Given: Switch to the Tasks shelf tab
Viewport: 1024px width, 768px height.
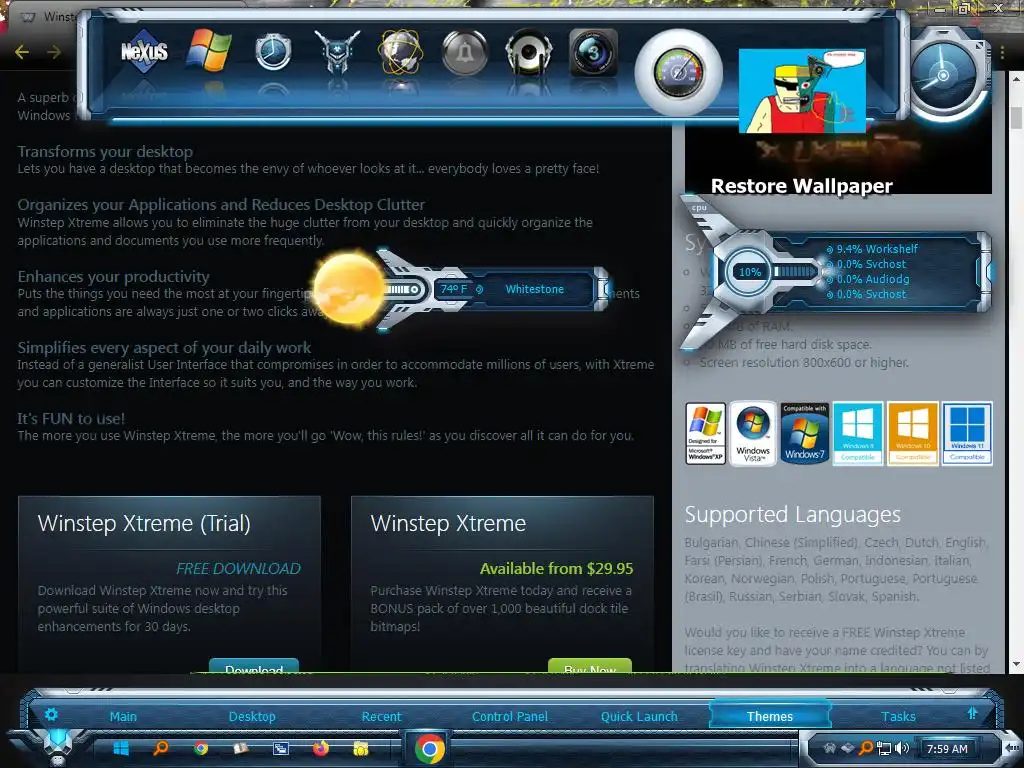Looking at the screenshot, I should [x=898, y=716].
